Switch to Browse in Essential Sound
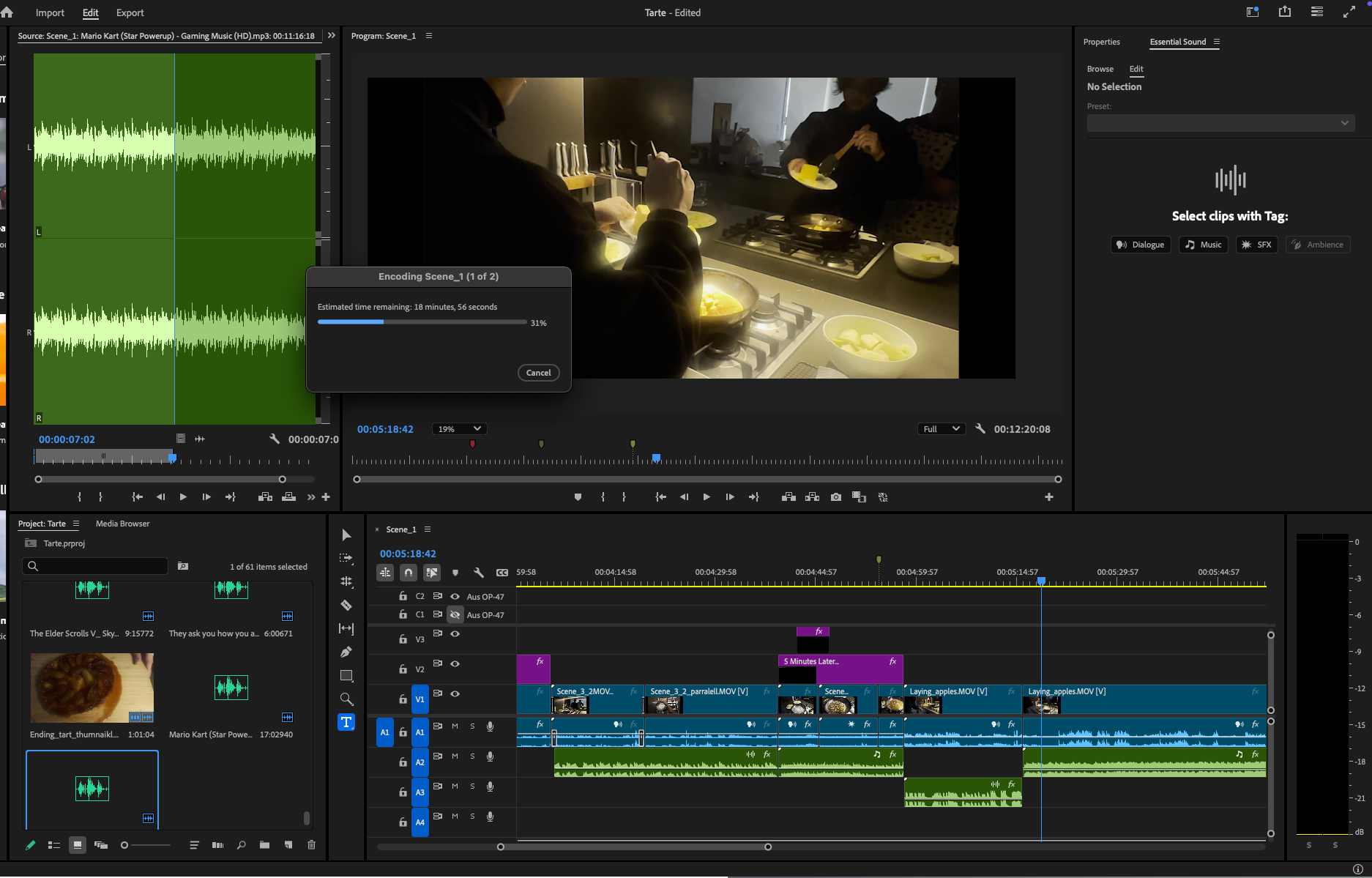1372x878 pixels. [x=1100, y=69]
